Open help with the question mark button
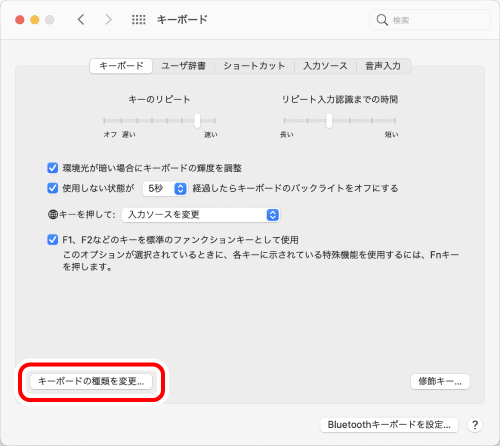Screen dimensions: 500x446 (x=475, y=425)
